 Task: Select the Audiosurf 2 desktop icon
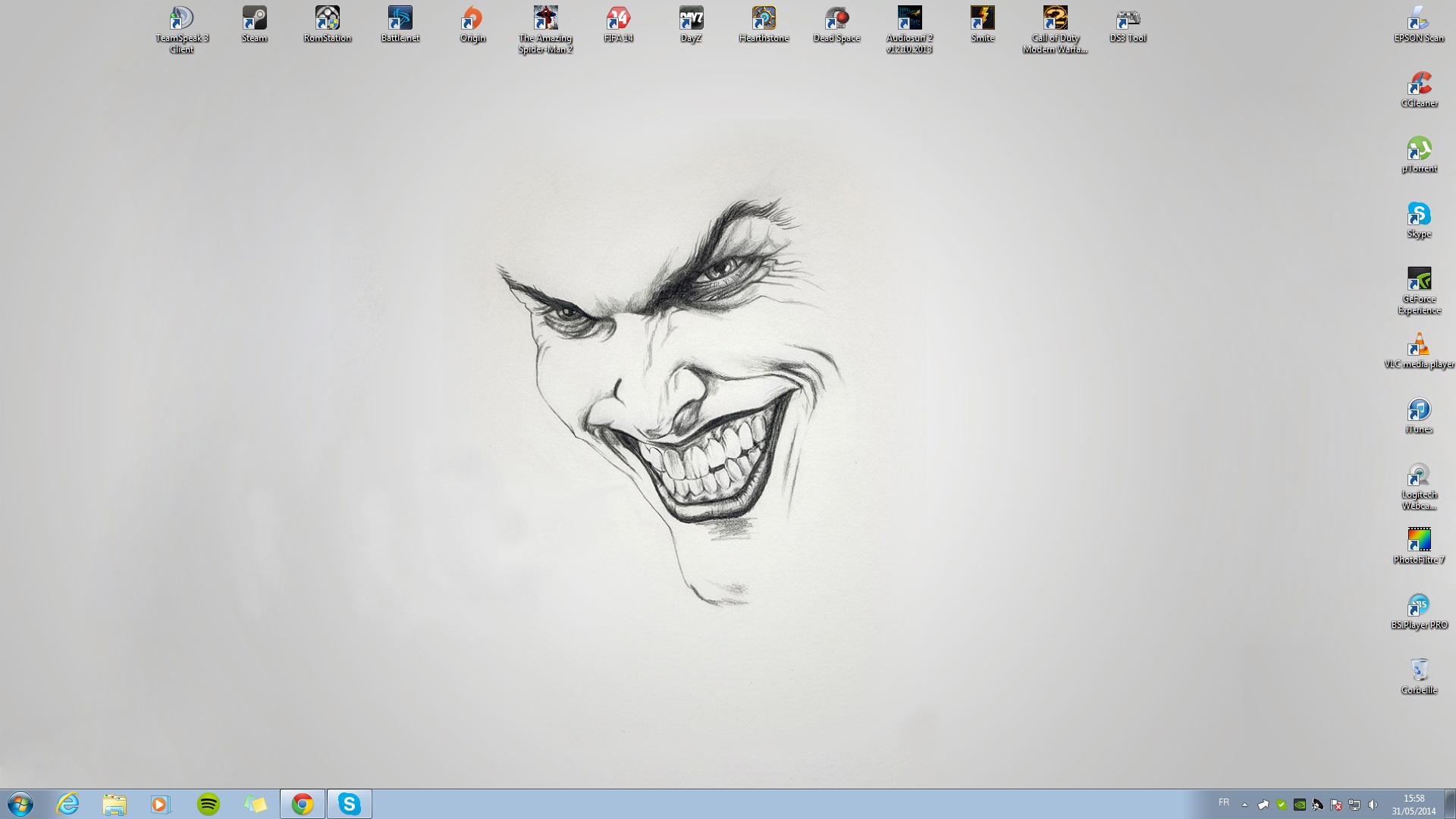(909, 30)
